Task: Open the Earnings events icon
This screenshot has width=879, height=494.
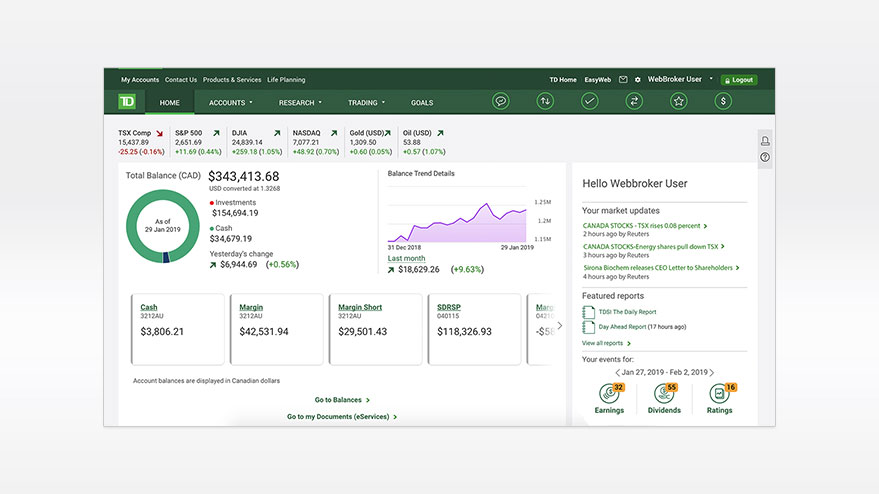Action: tap(610, 393)
